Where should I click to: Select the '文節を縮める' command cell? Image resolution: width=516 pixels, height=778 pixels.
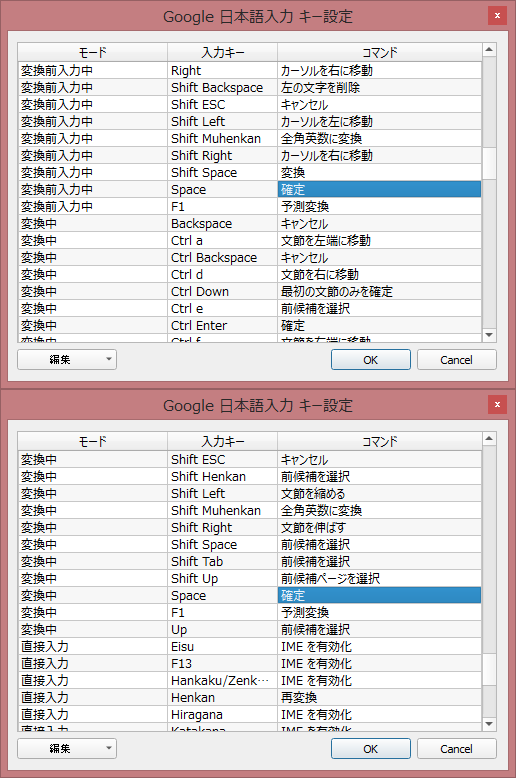click(380, 493)
